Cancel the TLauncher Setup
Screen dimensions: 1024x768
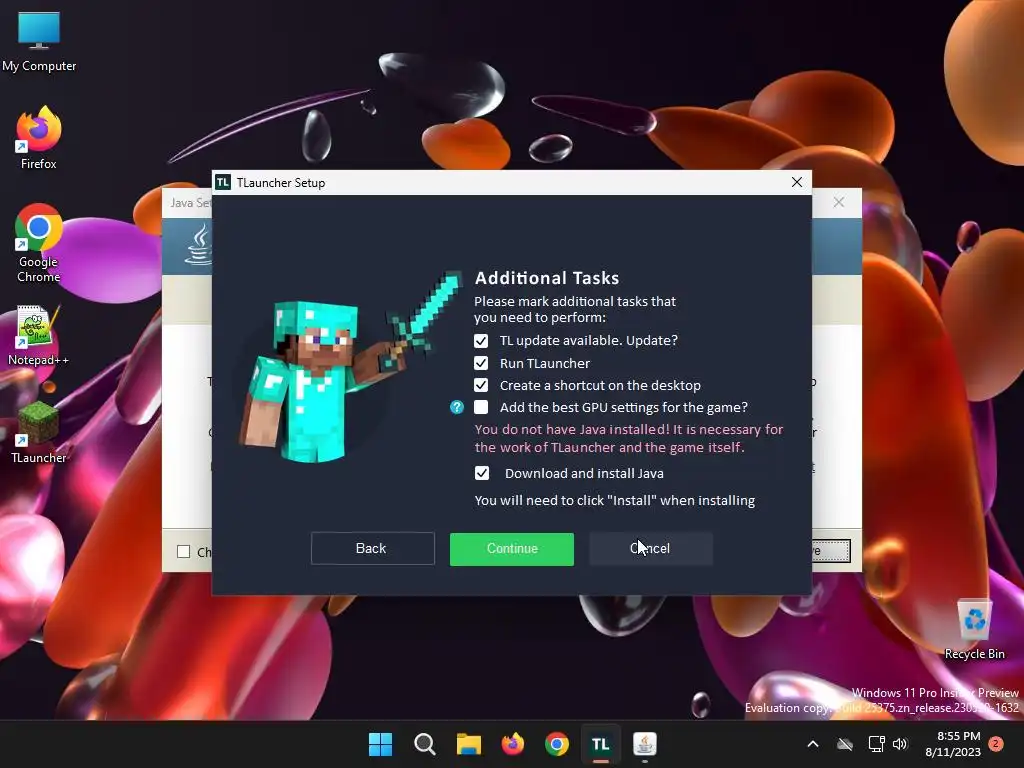pyautogui.click(x=651, y=549)
